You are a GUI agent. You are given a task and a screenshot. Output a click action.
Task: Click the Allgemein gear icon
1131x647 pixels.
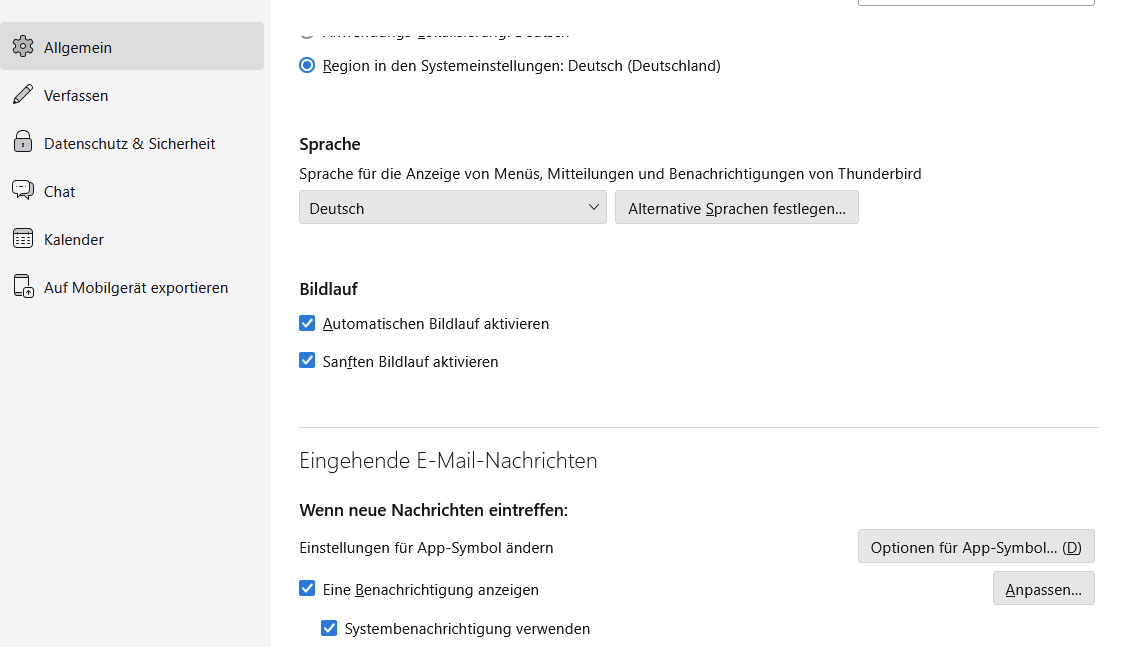(x=23, y=47)
